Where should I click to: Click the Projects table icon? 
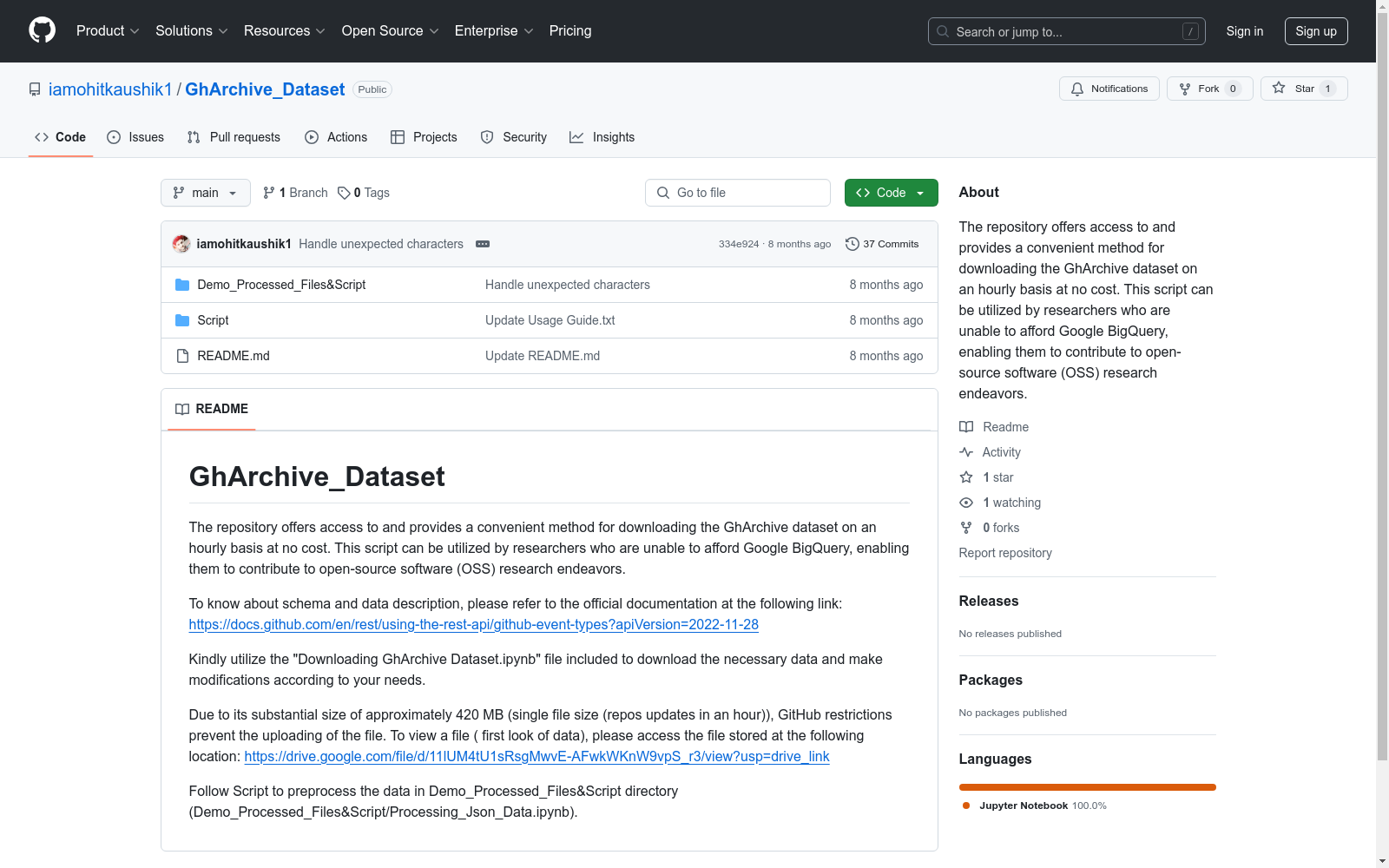[x=398, y=137]
